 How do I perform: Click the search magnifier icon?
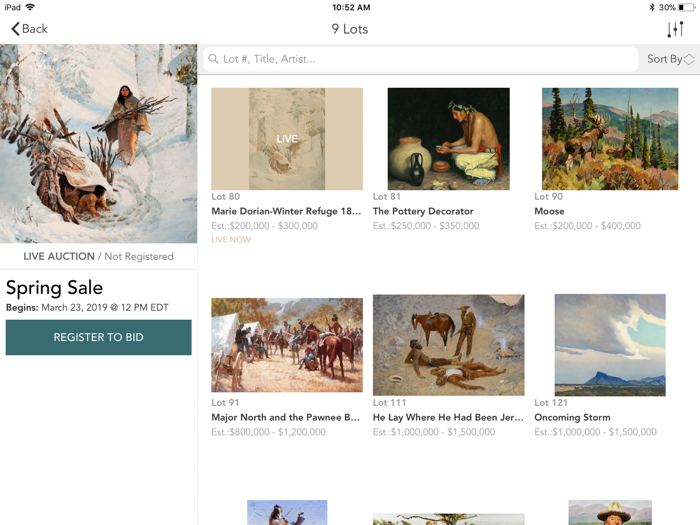pyautogui.click(x=213, y=59)
